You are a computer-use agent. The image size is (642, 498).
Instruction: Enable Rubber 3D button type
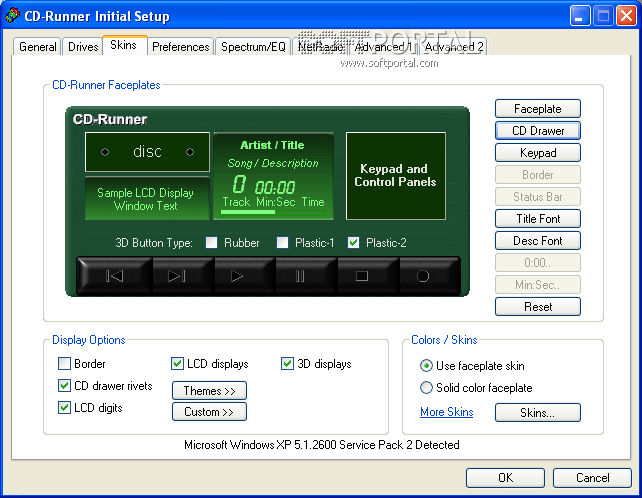tap(211, 242)
